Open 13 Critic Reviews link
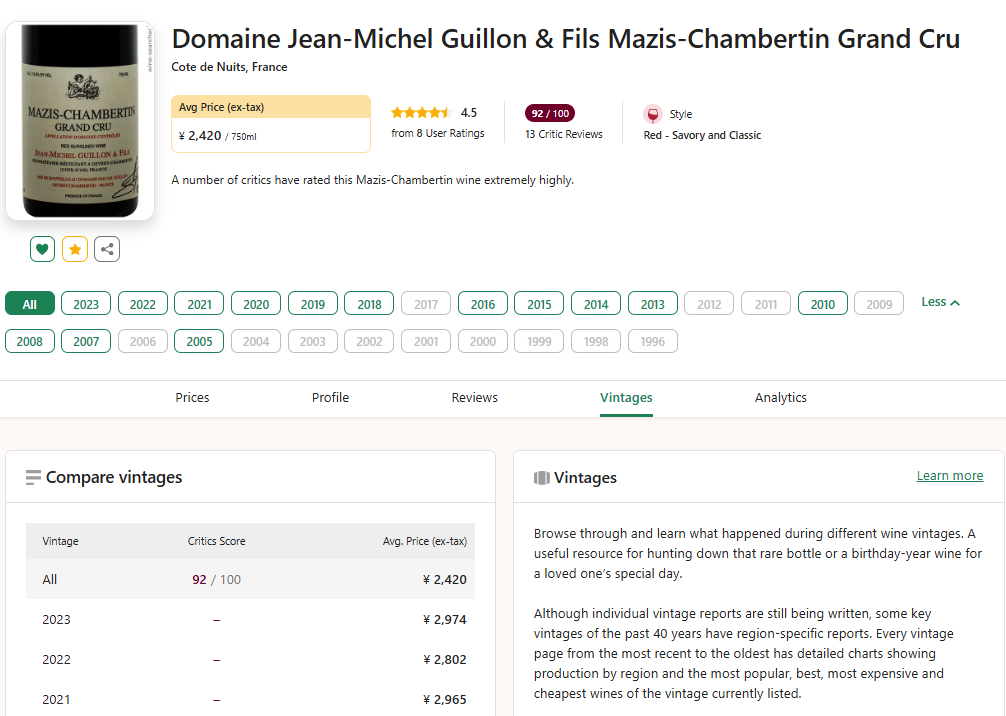This screenshot has width=1006, height=716. 564,134
